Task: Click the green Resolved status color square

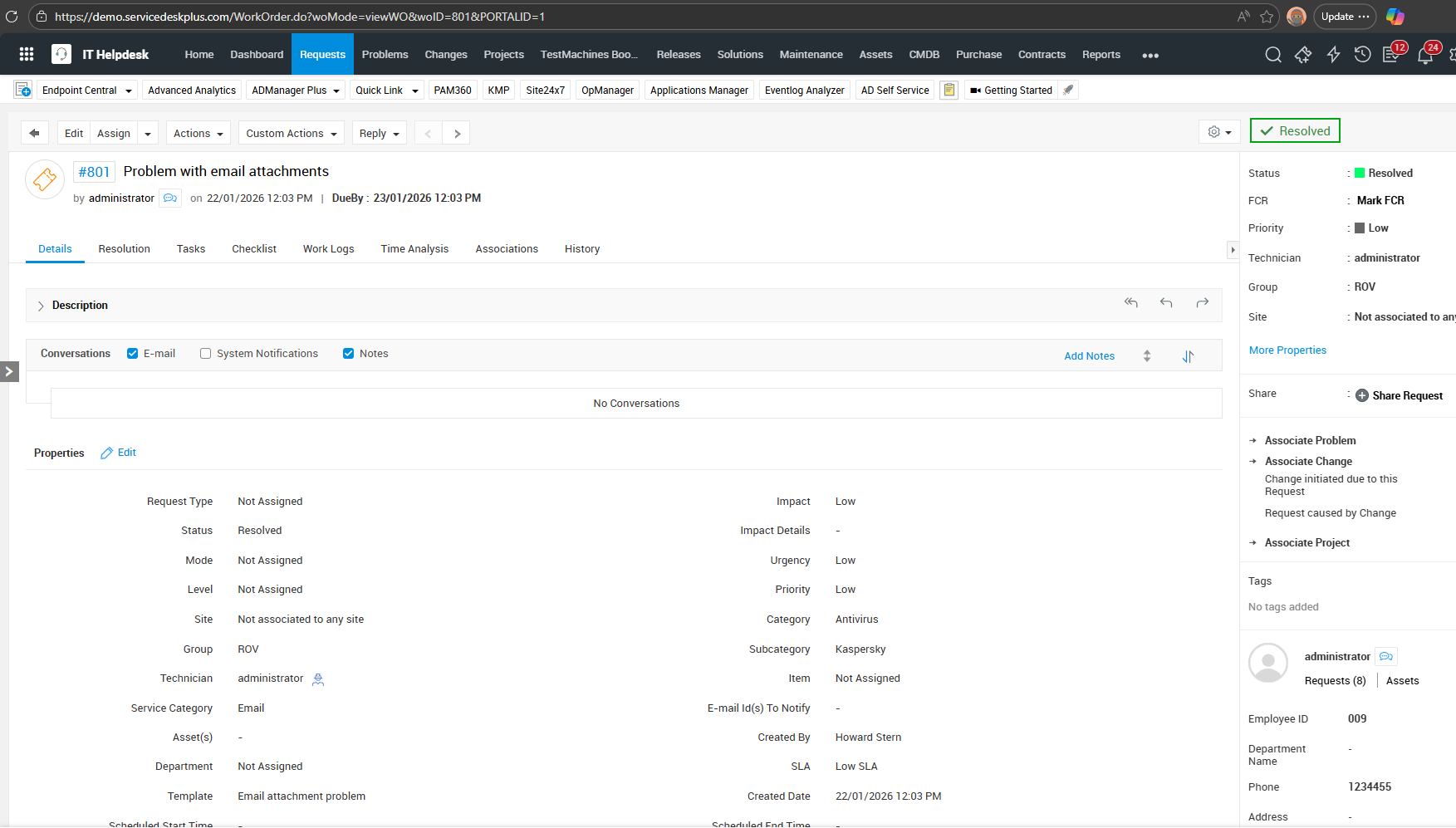Action: 1360,173
